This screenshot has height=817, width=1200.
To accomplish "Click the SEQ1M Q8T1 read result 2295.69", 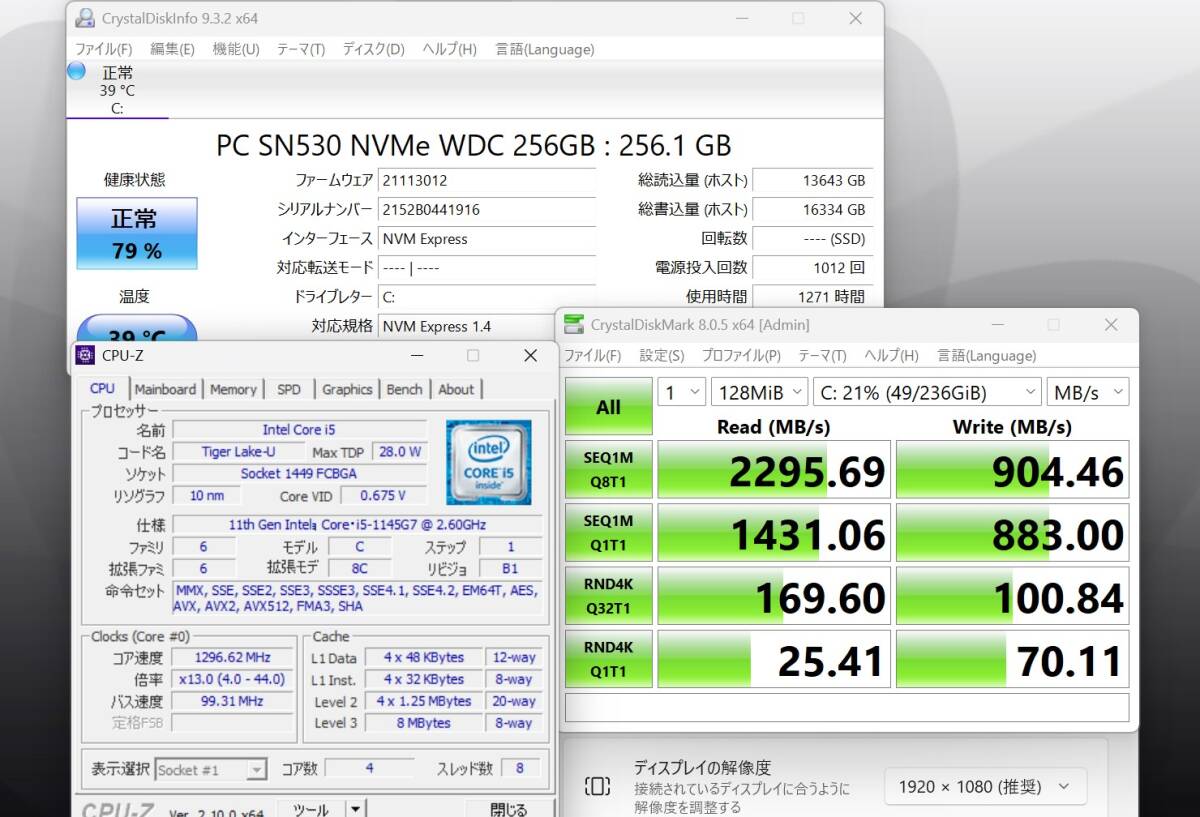I will pyautogui.click(x=773, y=470).
